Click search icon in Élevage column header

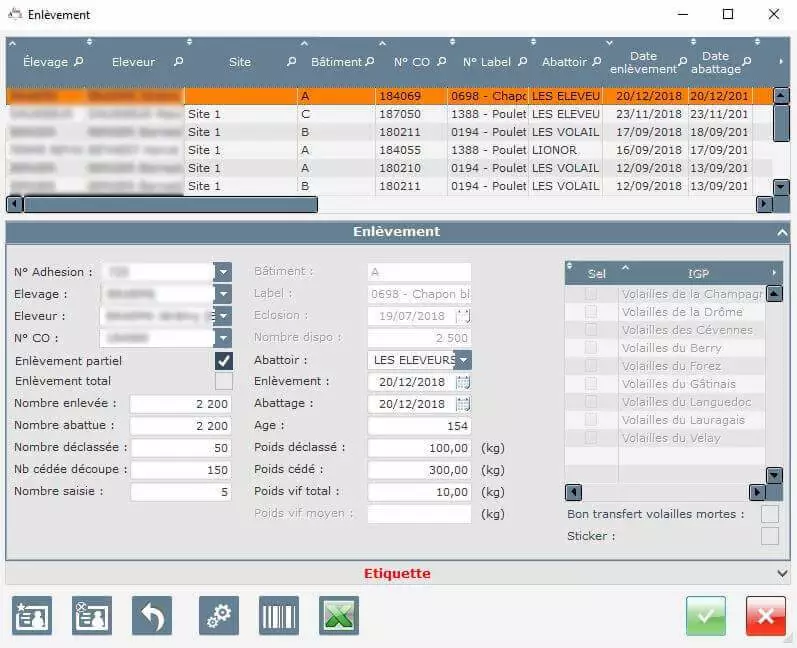[x=78, y=61]
